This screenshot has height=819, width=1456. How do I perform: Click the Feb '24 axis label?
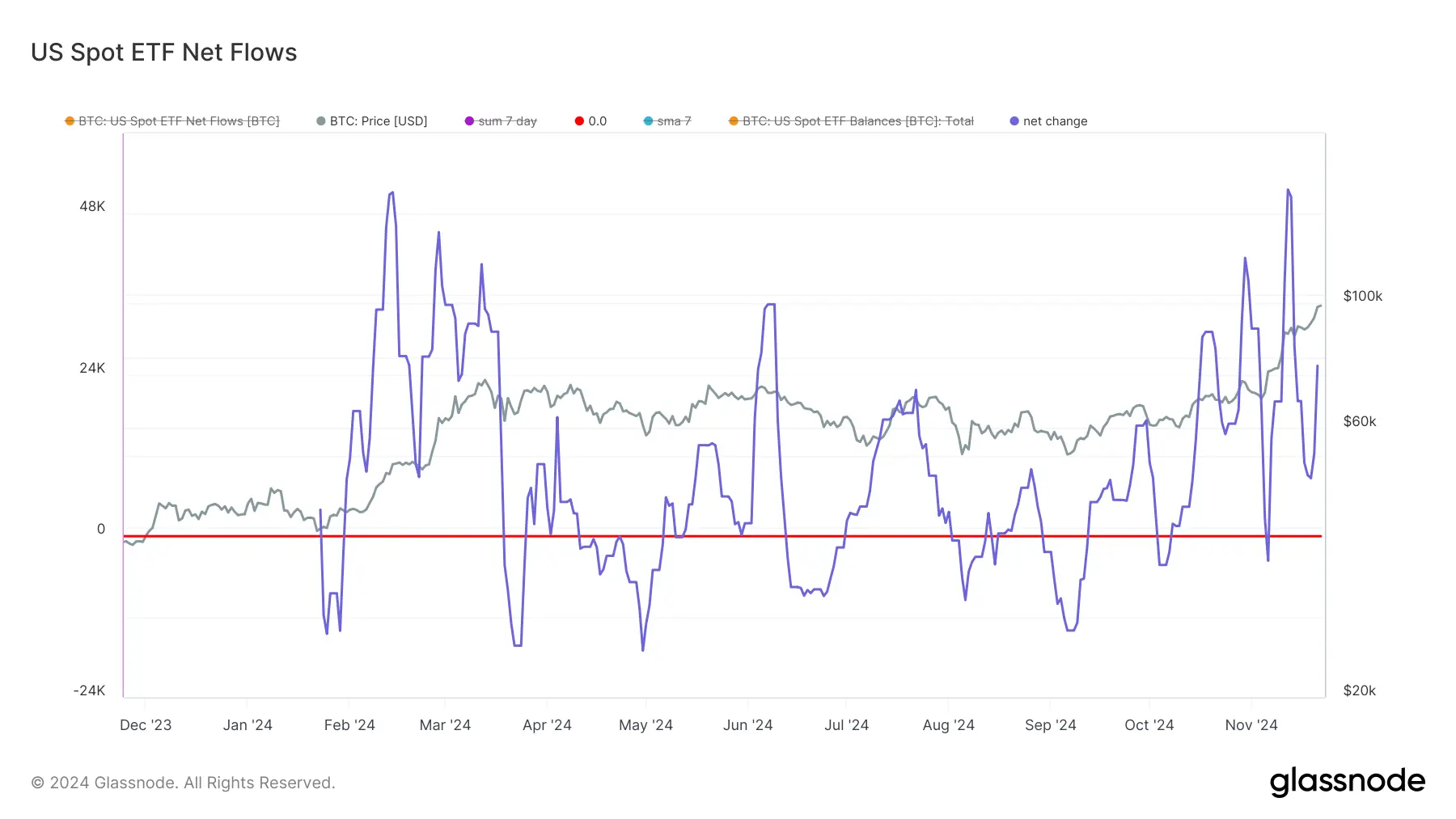(x=349, y=725)
